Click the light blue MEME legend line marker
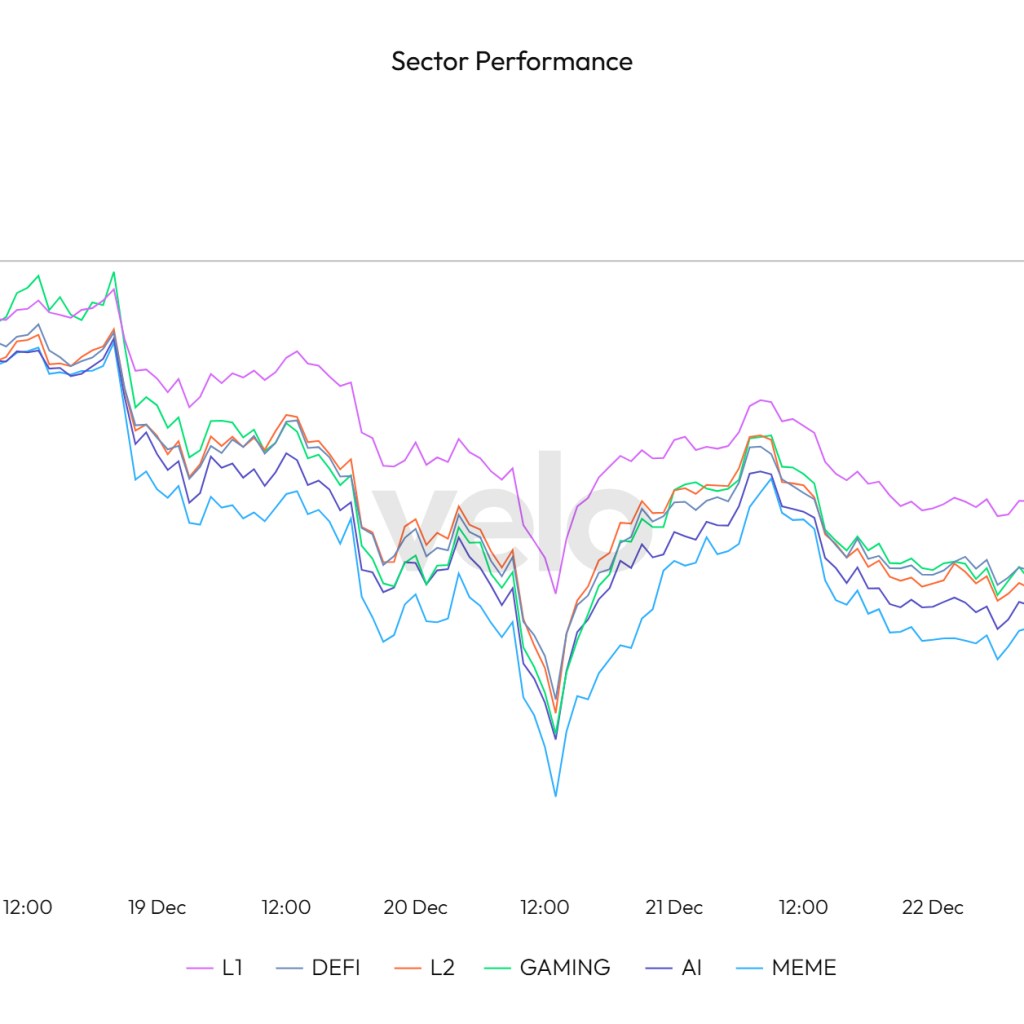 tap(749, 968)
